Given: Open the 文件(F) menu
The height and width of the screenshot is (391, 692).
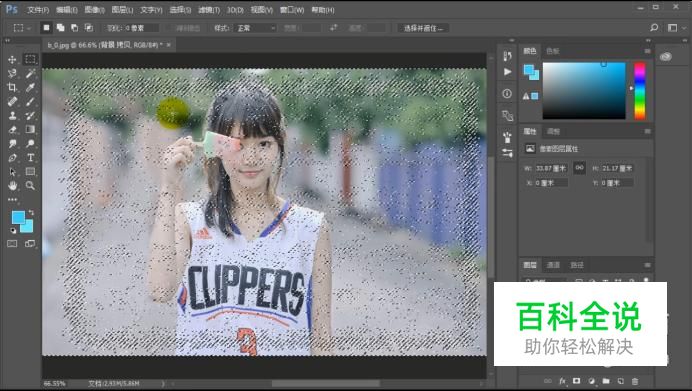Looking at the screenshot, I should tap(38, 10).
